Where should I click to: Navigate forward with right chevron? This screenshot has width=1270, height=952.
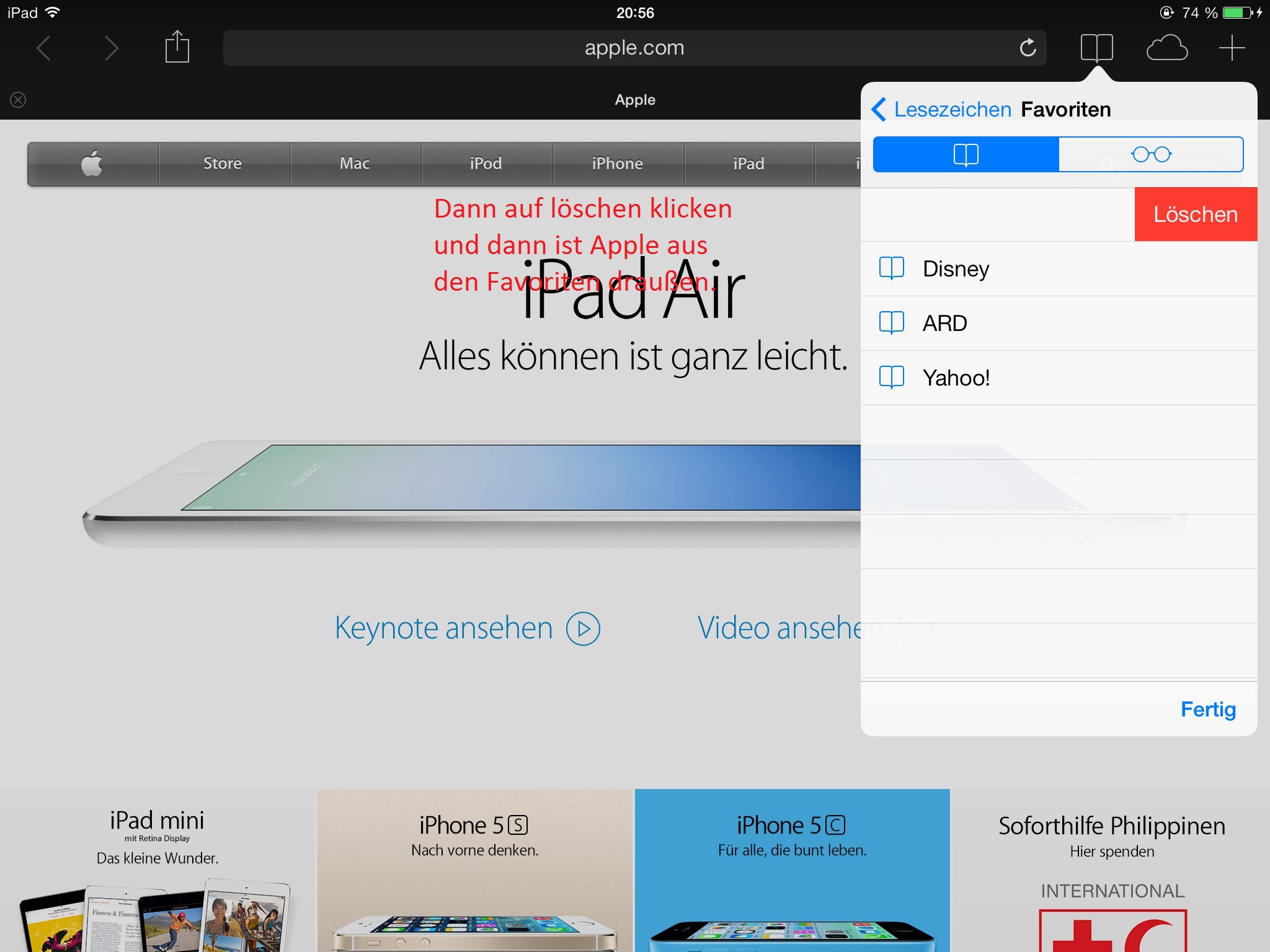click(111, 48)
